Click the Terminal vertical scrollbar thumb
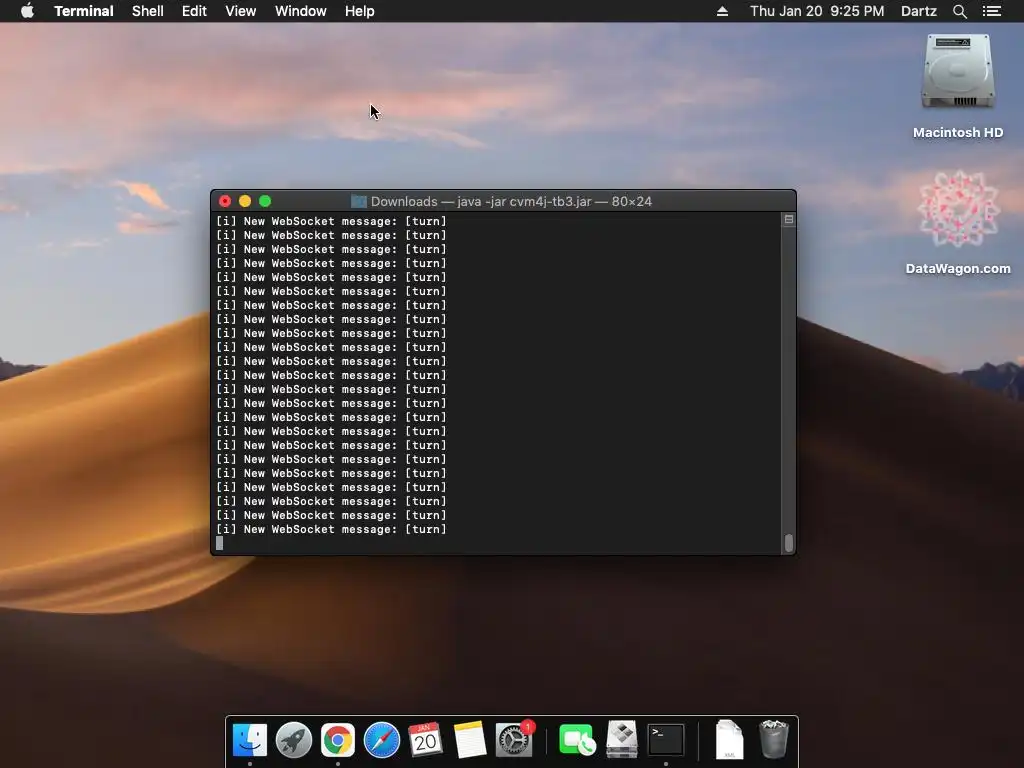Viewport: 1024px width, 768px height. coord(788,543)
